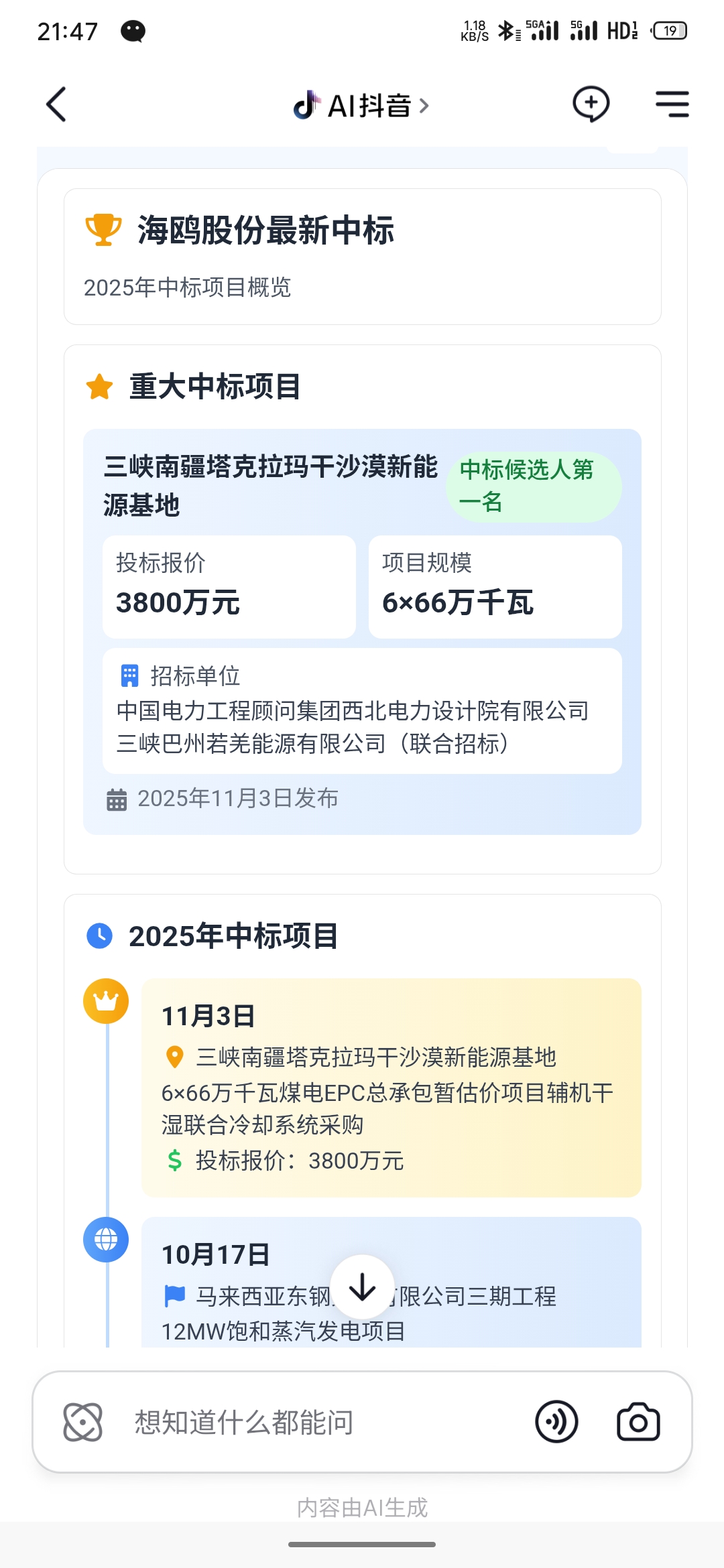Focus the 想知道什么都能问 input field
Viewport: 724px width, 1568px height.
click(322, 1421)
